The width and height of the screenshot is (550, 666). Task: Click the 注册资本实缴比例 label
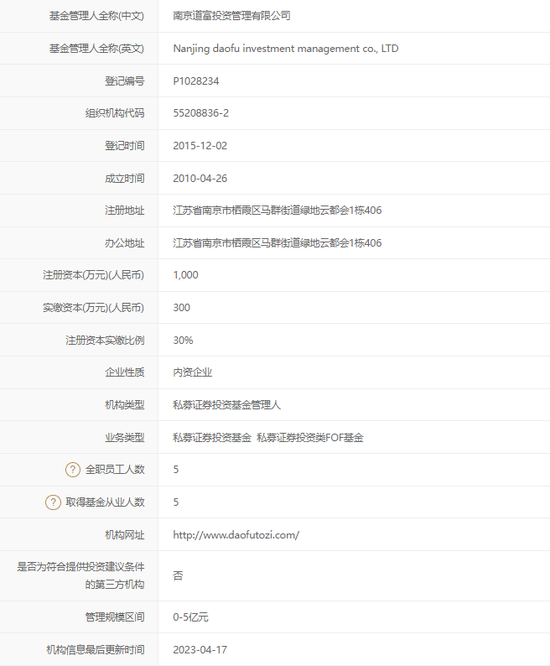[105, 340]
